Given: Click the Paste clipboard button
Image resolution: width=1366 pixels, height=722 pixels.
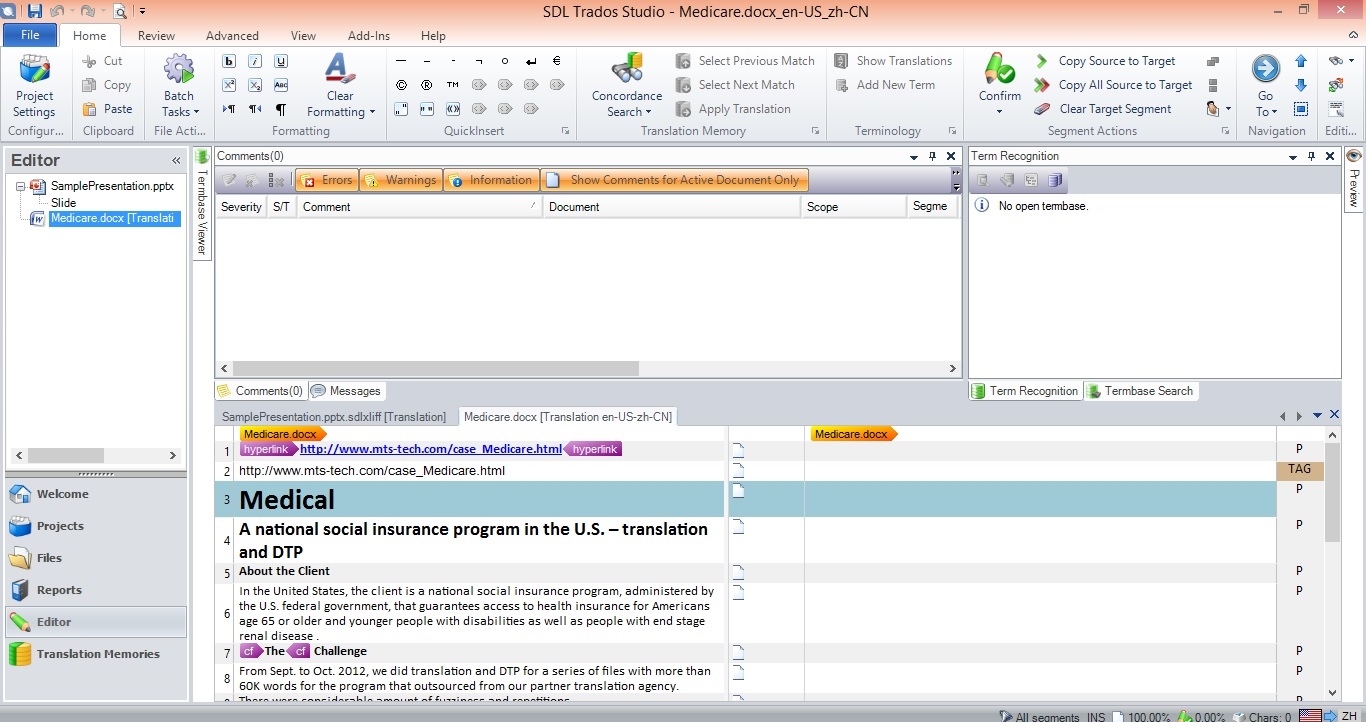Looking at the screenshot, I should (x=107, y=109).
